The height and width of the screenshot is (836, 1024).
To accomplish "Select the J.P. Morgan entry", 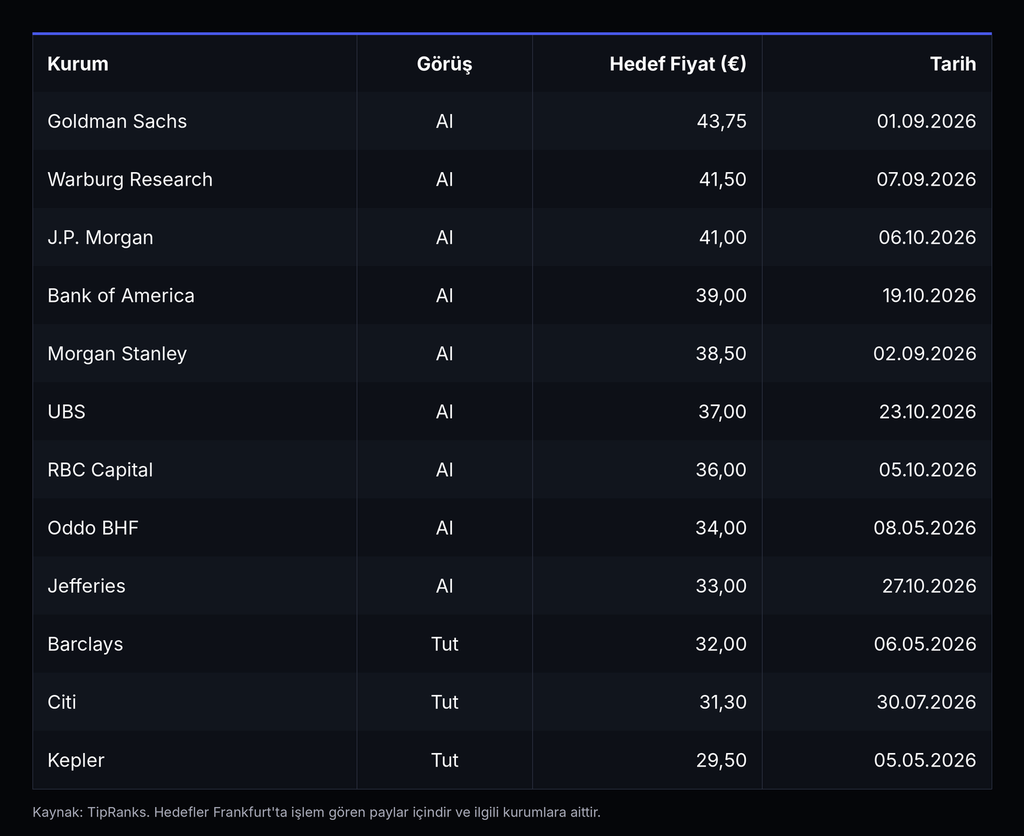I will coord(100,238).
